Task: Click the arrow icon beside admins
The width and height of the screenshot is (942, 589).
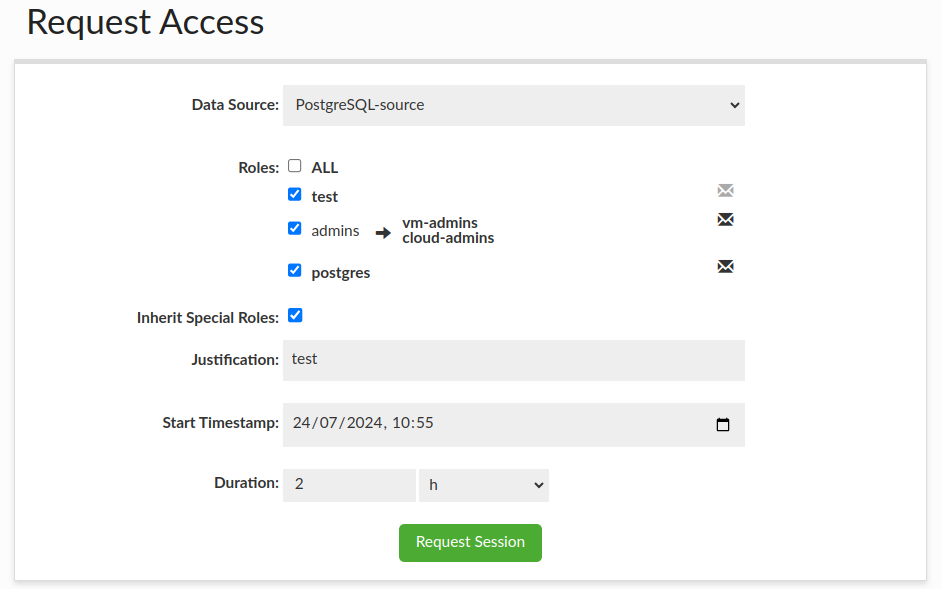Action: pos(383,233)
